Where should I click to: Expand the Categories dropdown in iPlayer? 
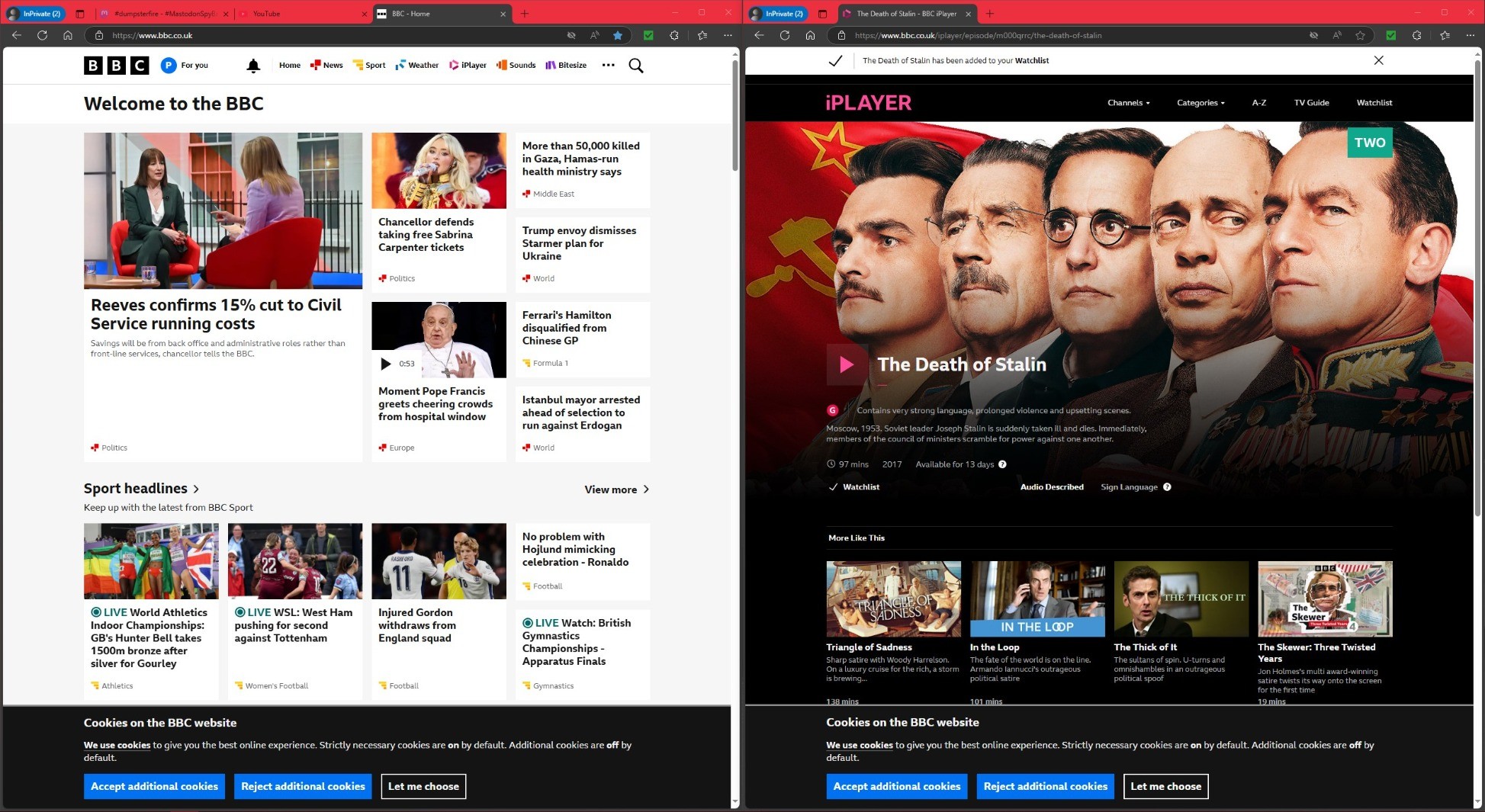click(1201, 103)
